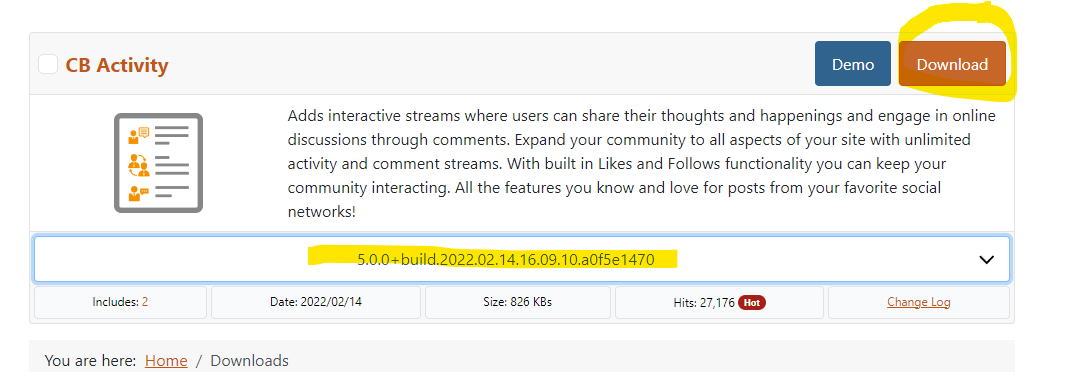
Task: Select the Downloads breadcrumb item
Action: (249, 360)
